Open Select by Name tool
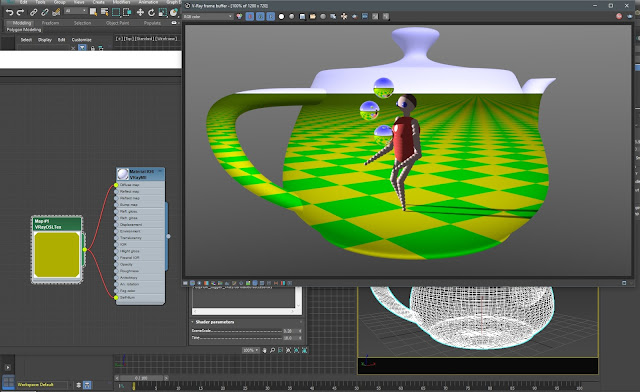 click(x=105, y=12)
